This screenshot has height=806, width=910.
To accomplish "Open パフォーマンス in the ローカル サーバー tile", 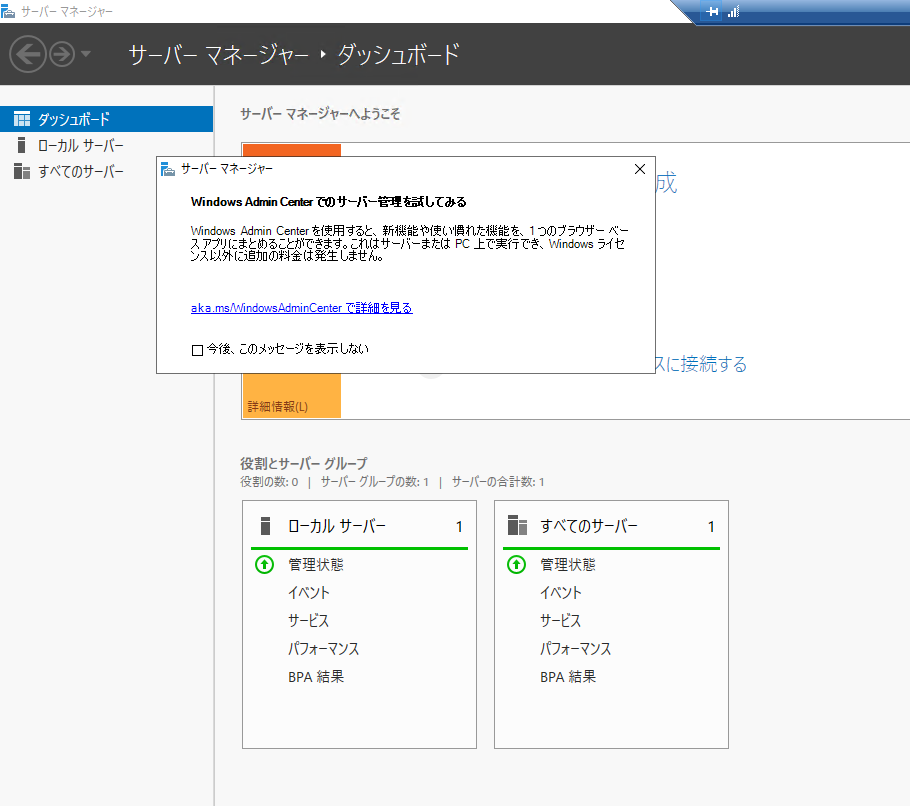I will pyautogui.click(x=323, y=648).
